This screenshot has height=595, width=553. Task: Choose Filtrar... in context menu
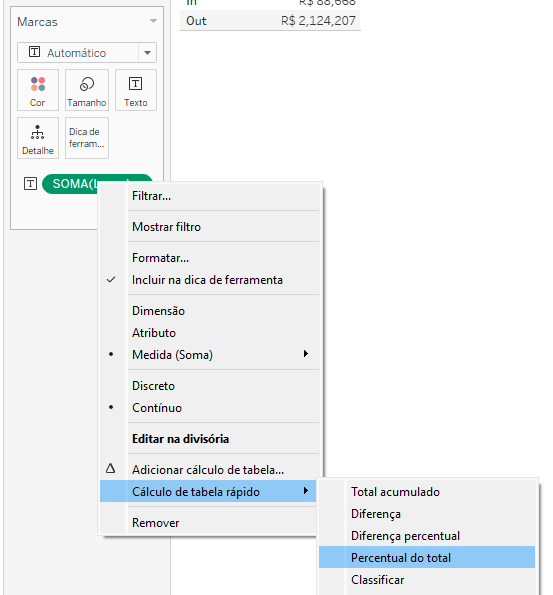pos(210,196)
